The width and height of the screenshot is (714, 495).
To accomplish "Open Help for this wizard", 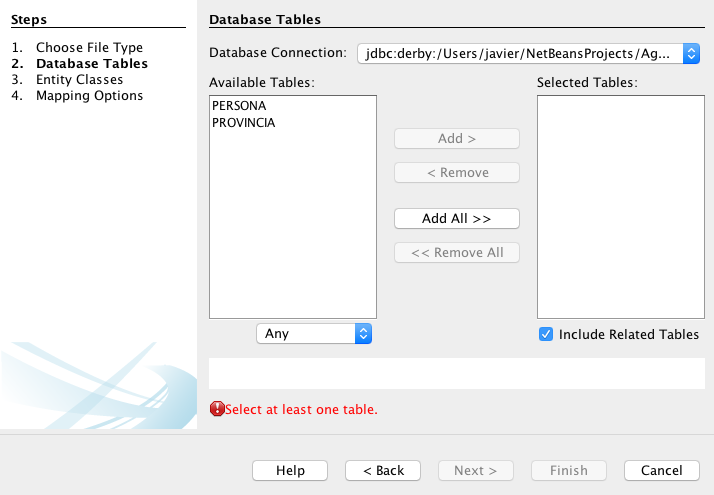I will [x=290, y=471].
